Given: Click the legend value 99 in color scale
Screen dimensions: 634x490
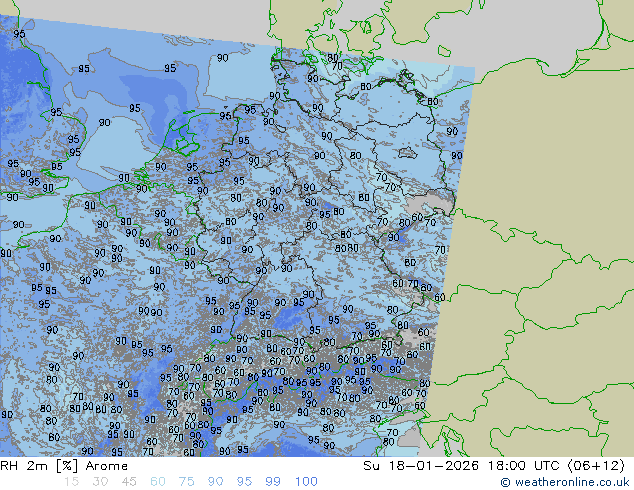Looking at the screenshot, I should point(273,482).
